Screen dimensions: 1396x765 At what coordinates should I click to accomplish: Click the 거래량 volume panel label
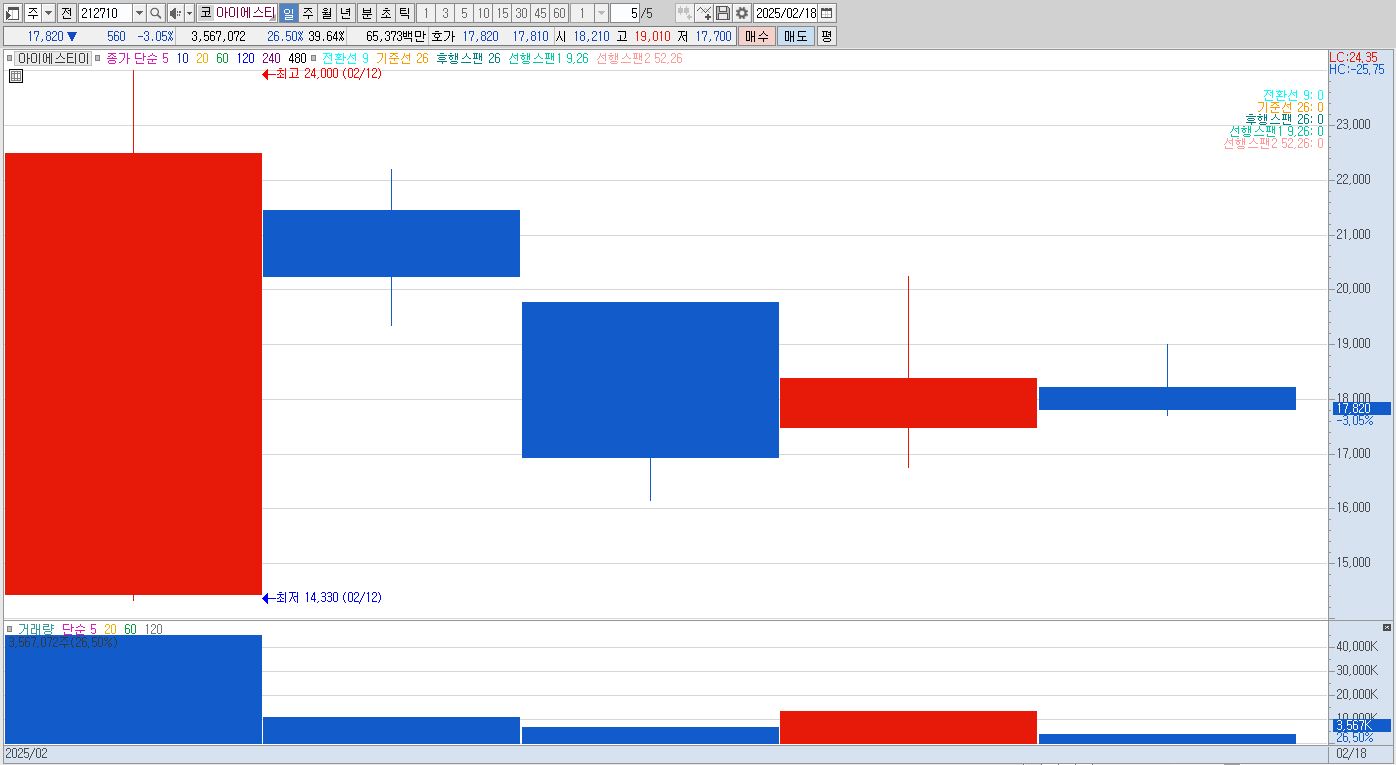coord(35,629)
